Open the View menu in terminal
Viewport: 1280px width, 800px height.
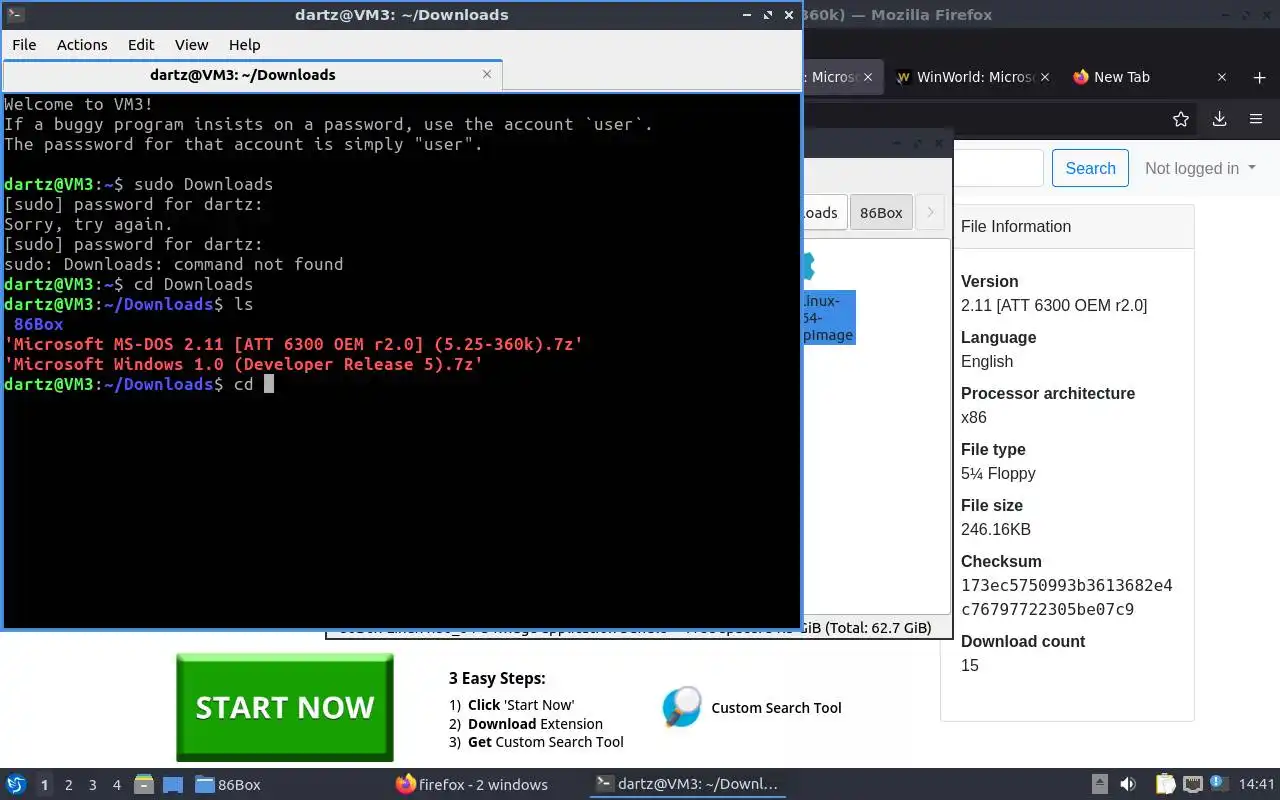191,44
